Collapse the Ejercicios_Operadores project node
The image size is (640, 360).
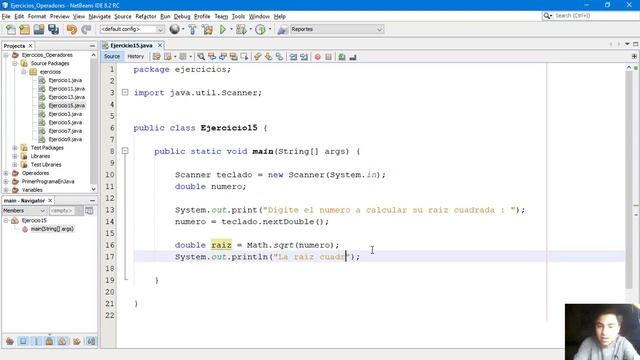(6, 55)
